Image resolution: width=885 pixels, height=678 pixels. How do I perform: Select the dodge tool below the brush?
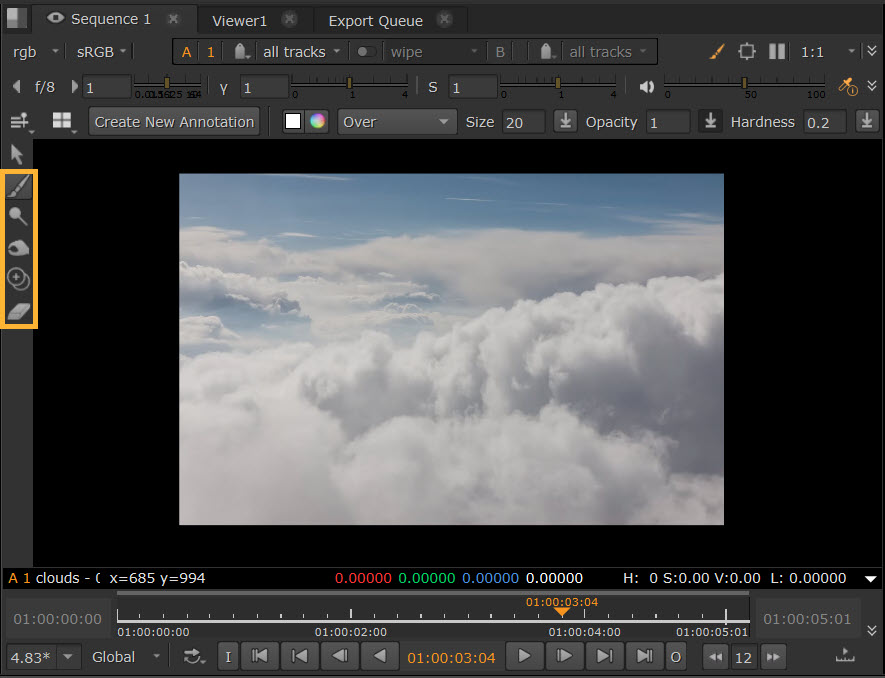point(19,216)
